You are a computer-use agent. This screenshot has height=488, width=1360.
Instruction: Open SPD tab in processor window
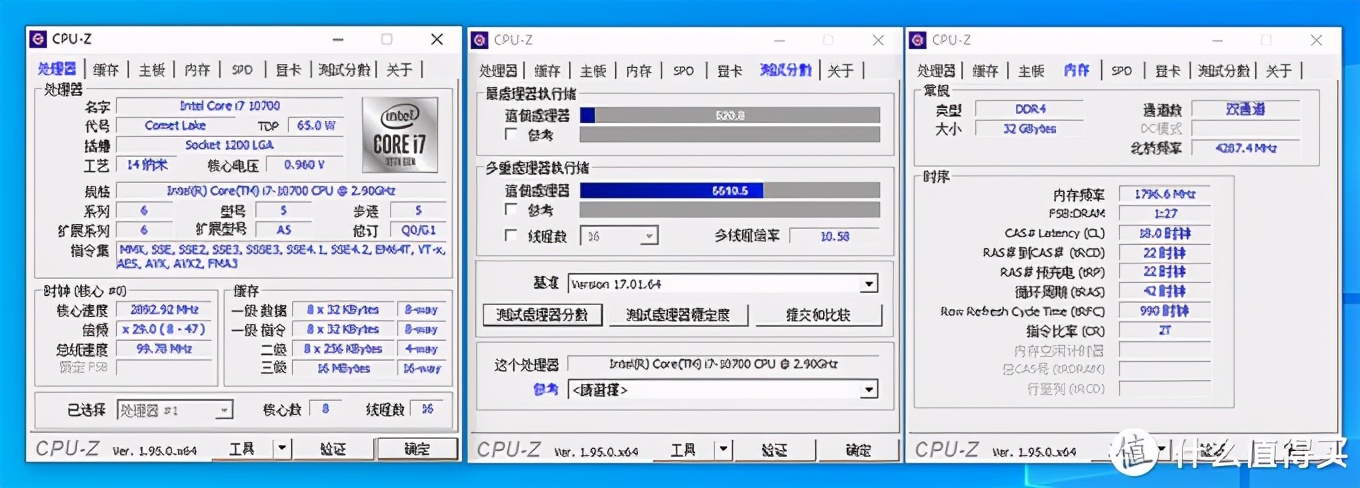point(243,69)
